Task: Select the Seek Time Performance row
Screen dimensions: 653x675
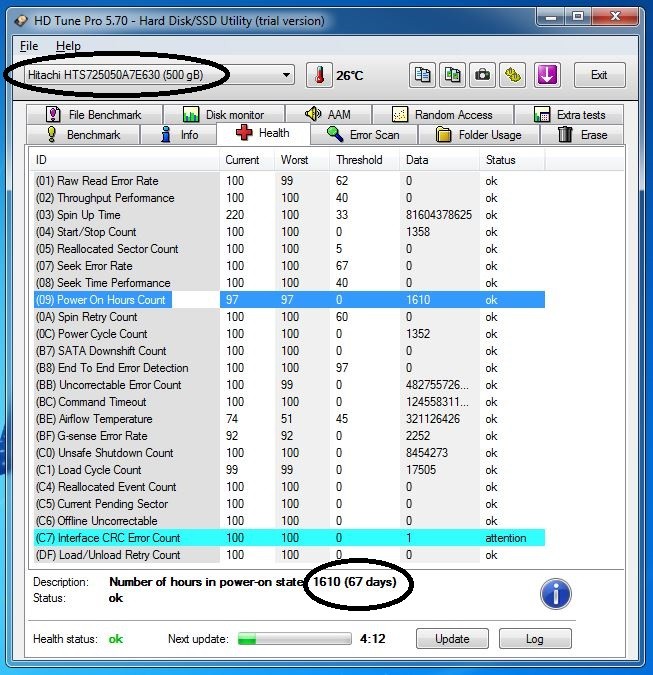Action: (289, 283)
